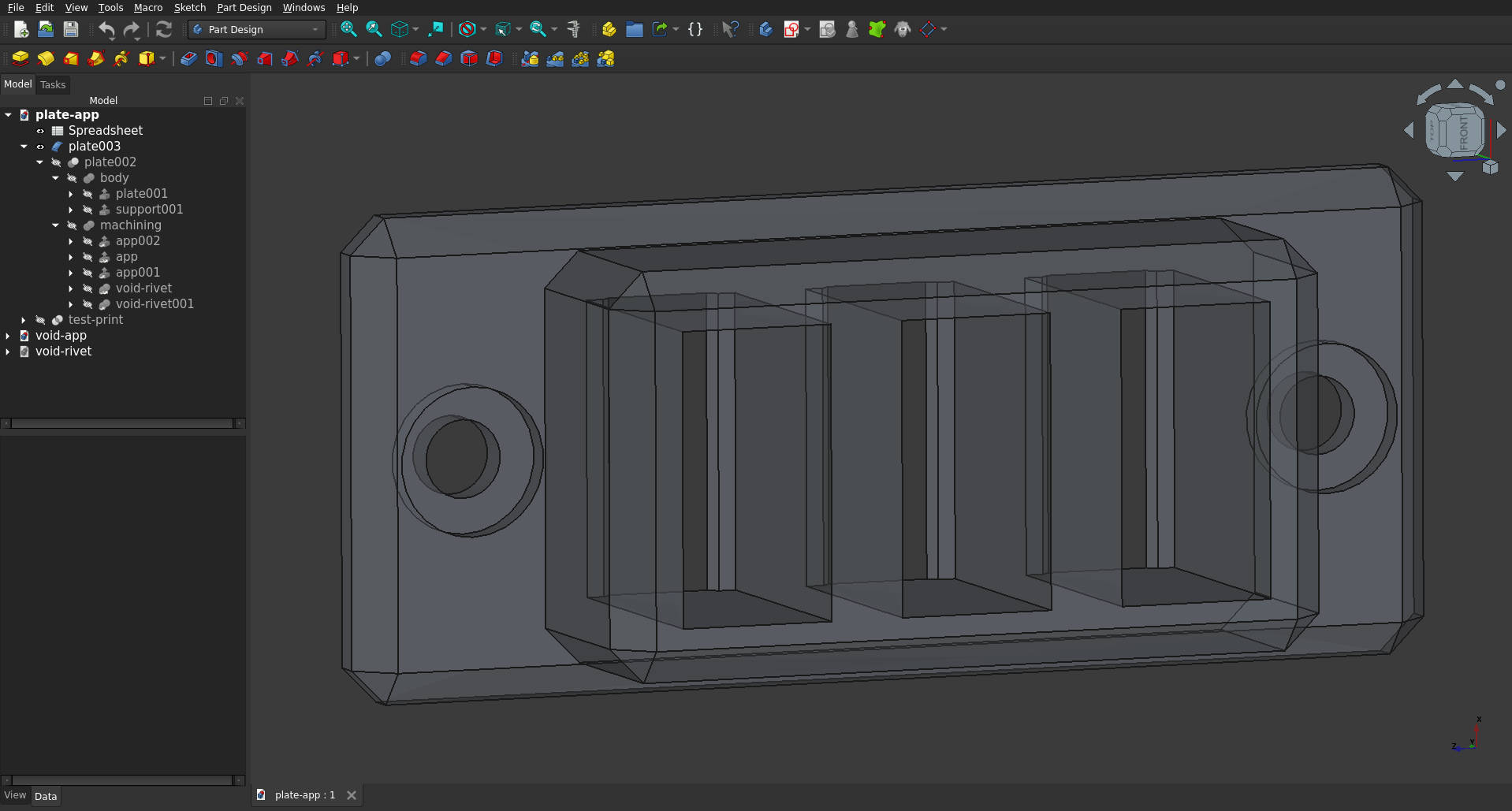Click the Undo arrow icon
Viewport: 1512px width, 811px height.
[106, 30]
